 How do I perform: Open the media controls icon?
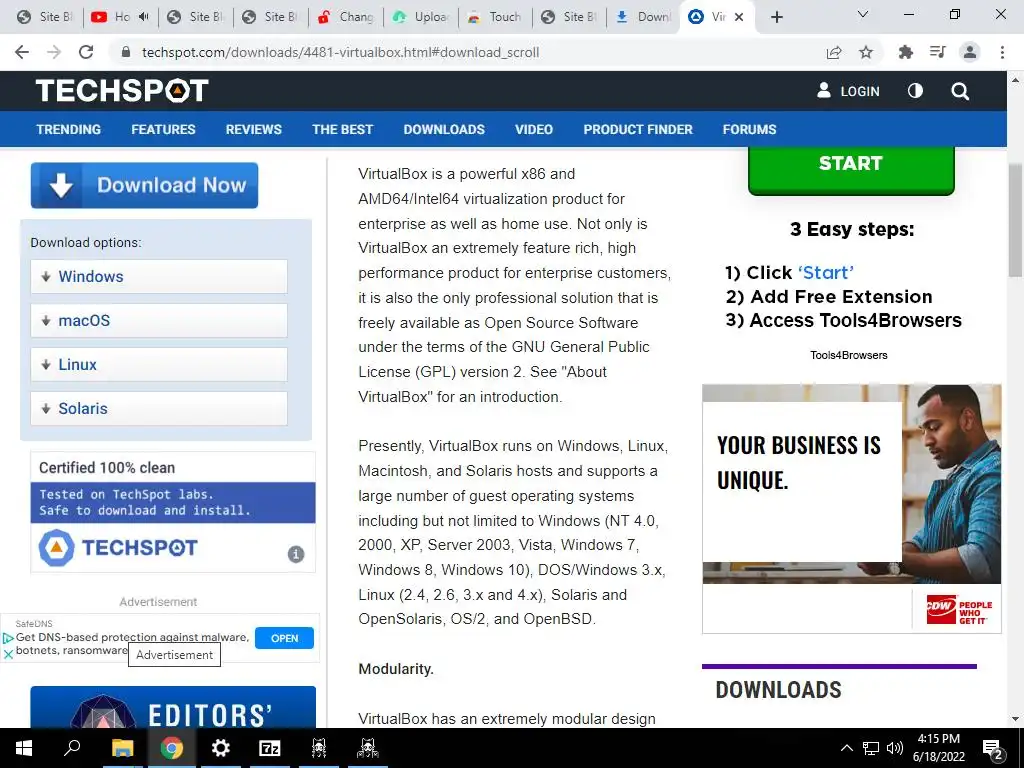tap(938, 52)
